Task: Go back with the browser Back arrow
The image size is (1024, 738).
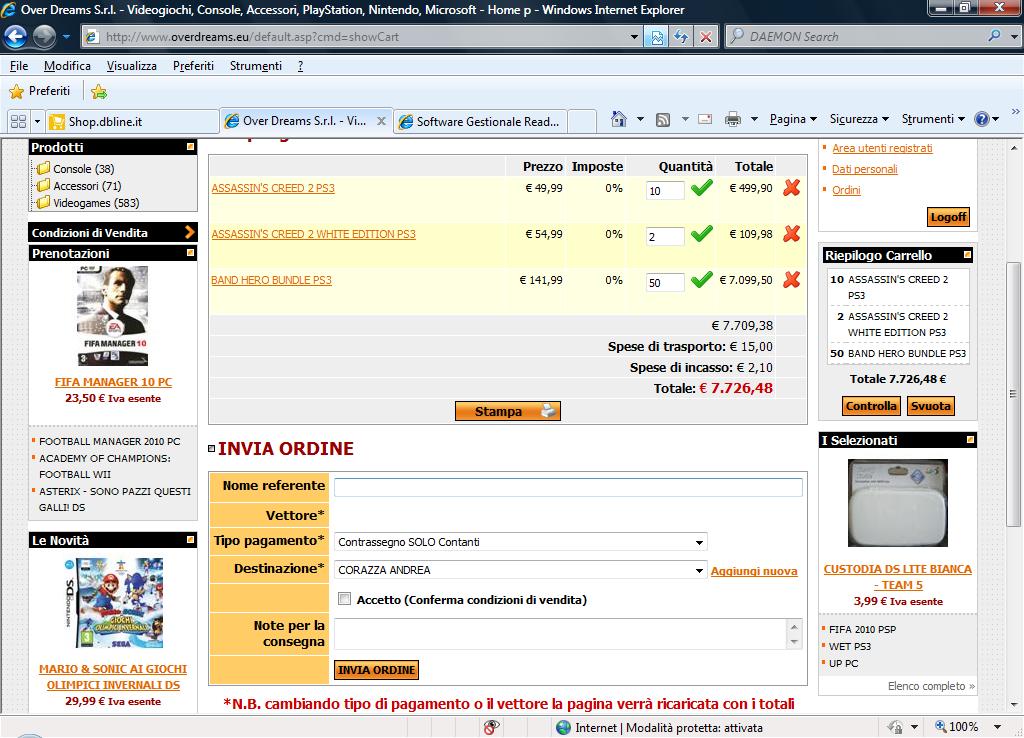Action: click(x=16, y=37)
